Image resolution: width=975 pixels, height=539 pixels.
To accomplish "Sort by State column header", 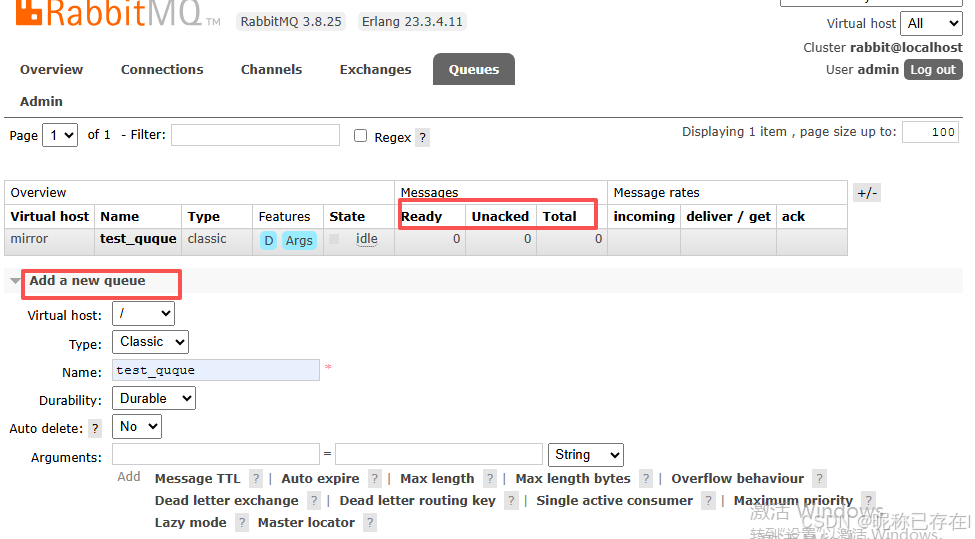I will (347, 216).
